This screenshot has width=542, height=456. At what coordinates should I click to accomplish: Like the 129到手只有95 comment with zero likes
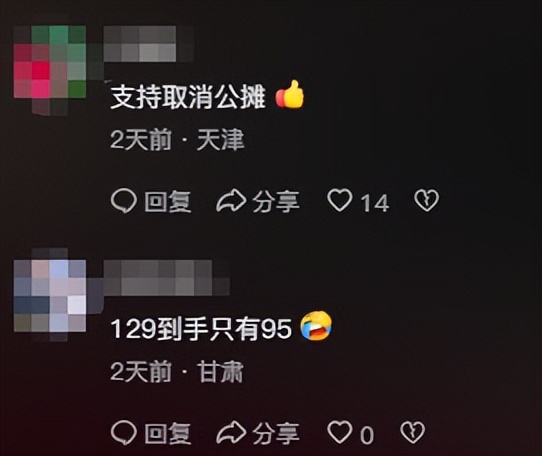coord(340,432)
